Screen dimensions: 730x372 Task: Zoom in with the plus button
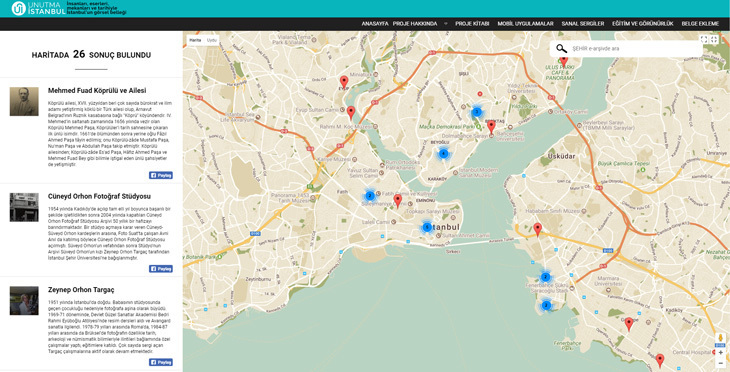(x=721, y=353)
